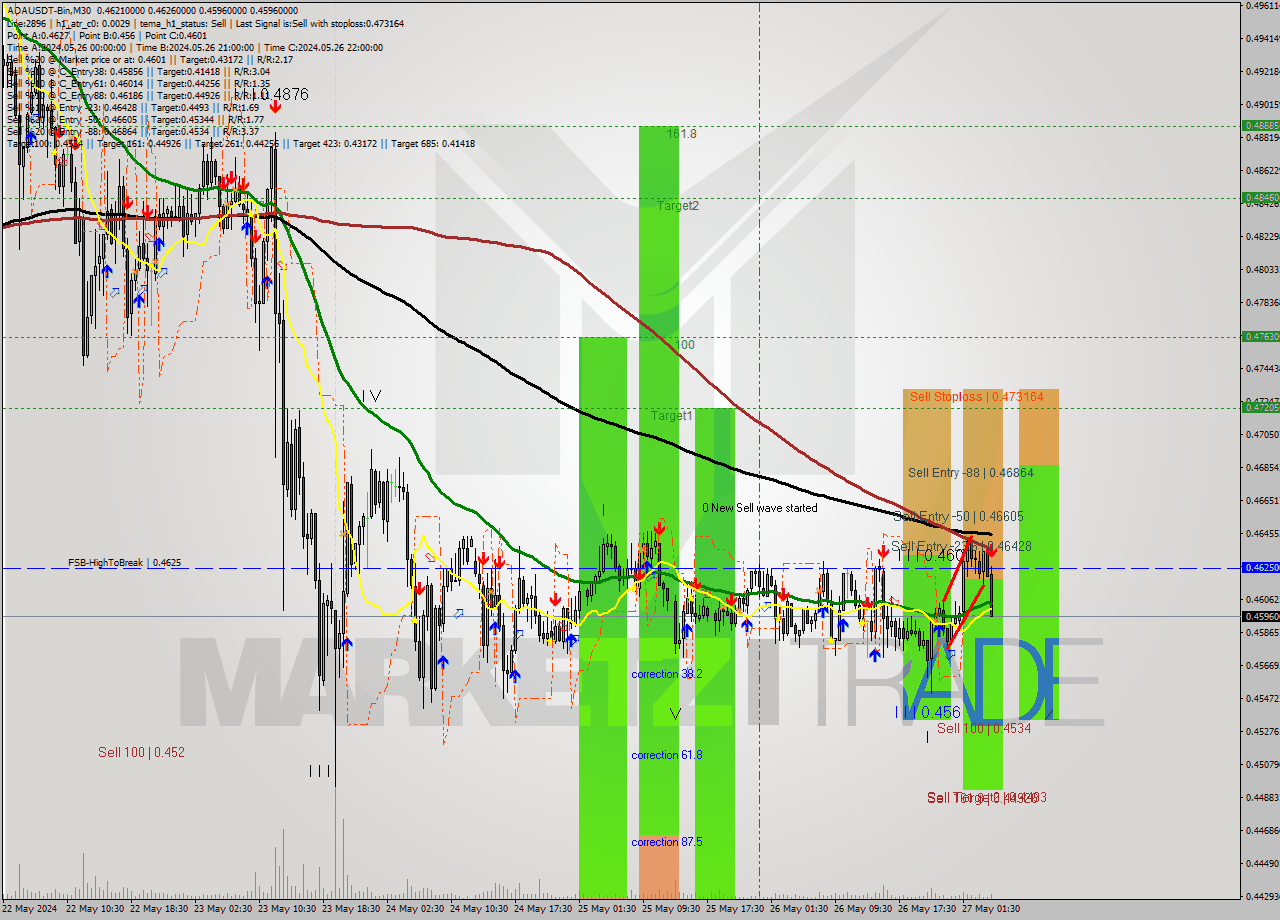1280x920 pixels.
Task: Click the '161.8' extension label
Action: pyautogui.click(x=682, y=133)
